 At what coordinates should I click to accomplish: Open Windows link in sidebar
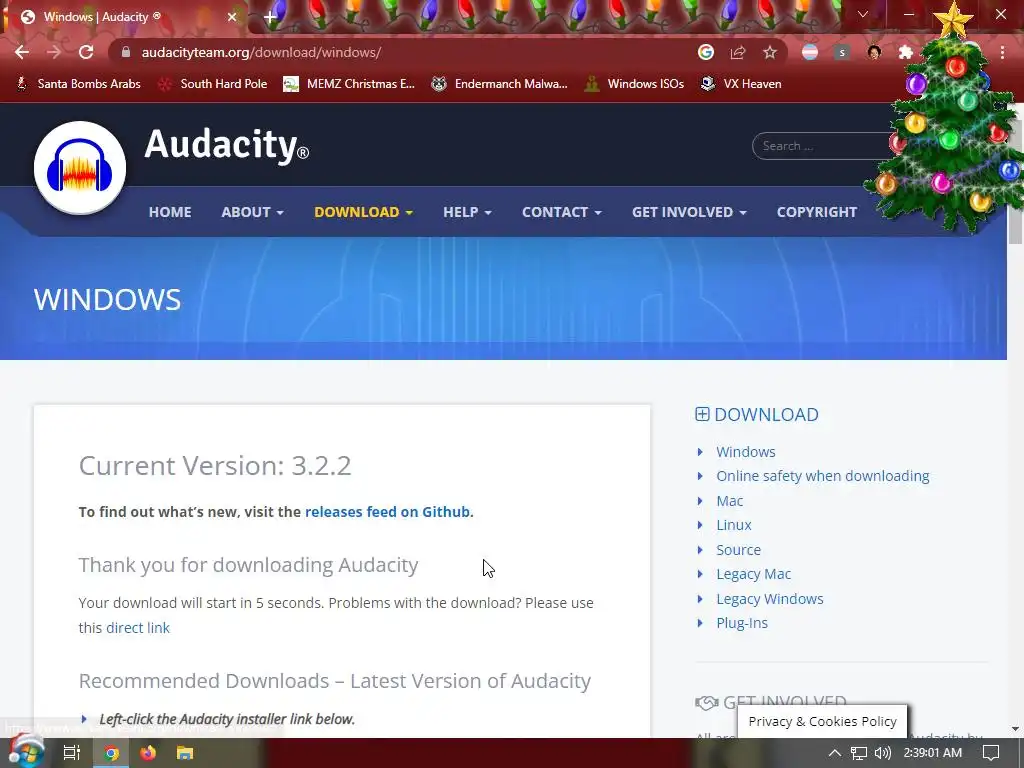tap(746, 452)
